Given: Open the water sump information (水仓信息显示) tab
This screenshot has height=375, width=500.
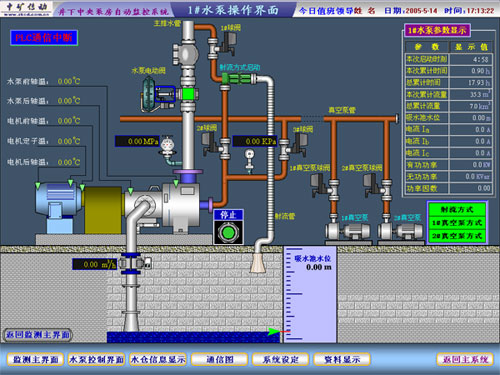Looking at the screenshot, I should tap(158, 359).
